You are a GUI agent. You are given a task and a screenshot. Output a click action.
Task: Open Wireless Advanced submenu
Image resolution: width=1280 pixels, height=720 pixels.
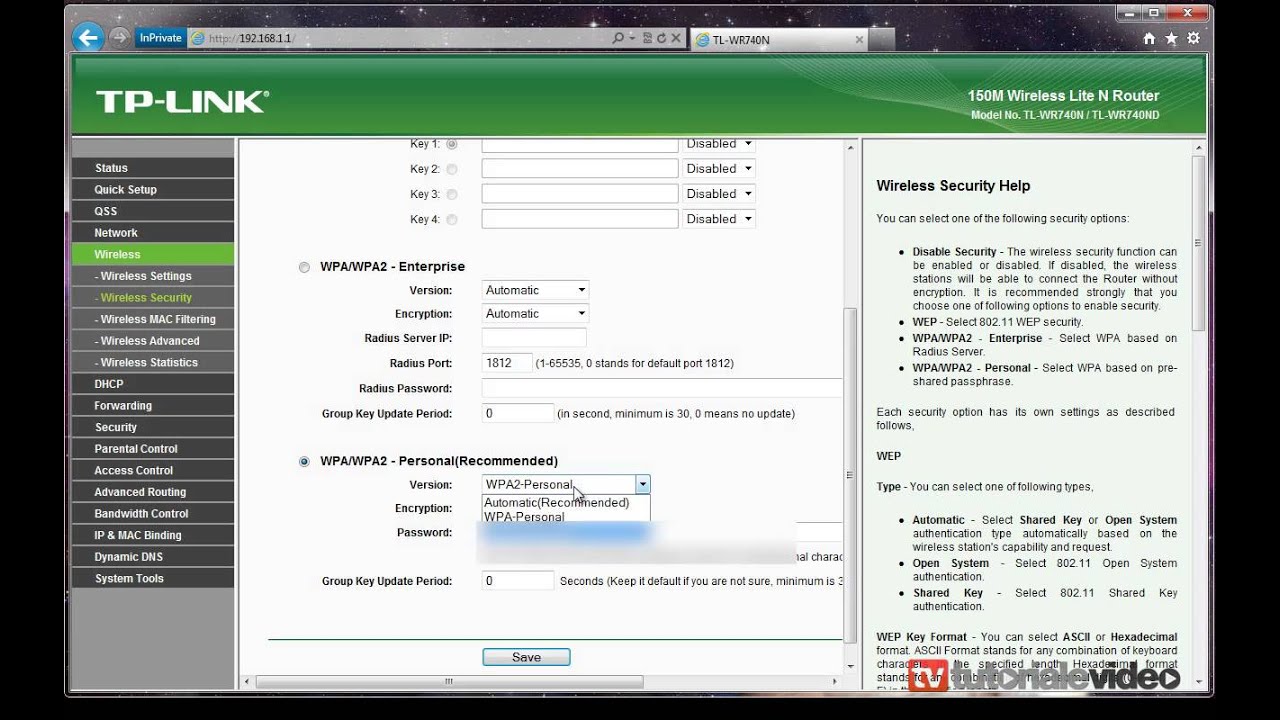[x=153, y=341]
